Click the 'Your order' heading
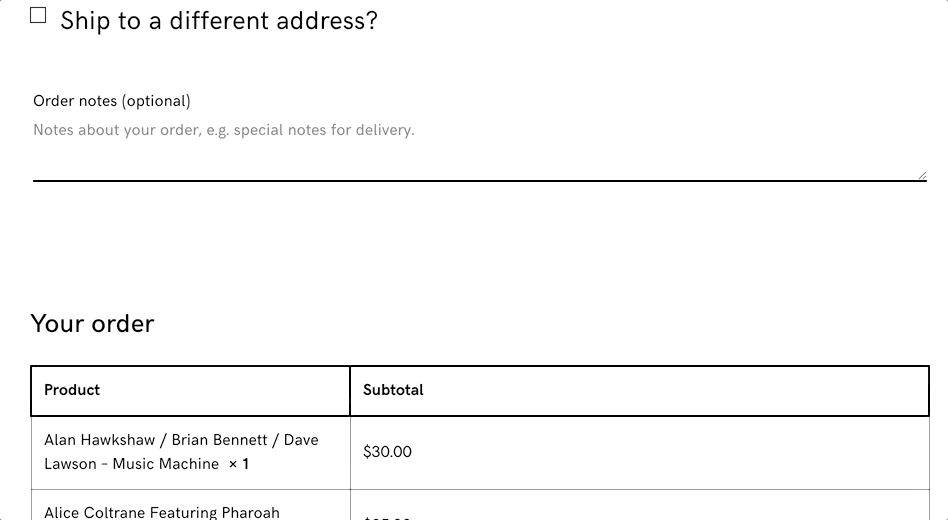This screenshot has height=520, width=948. click(92, 324)
